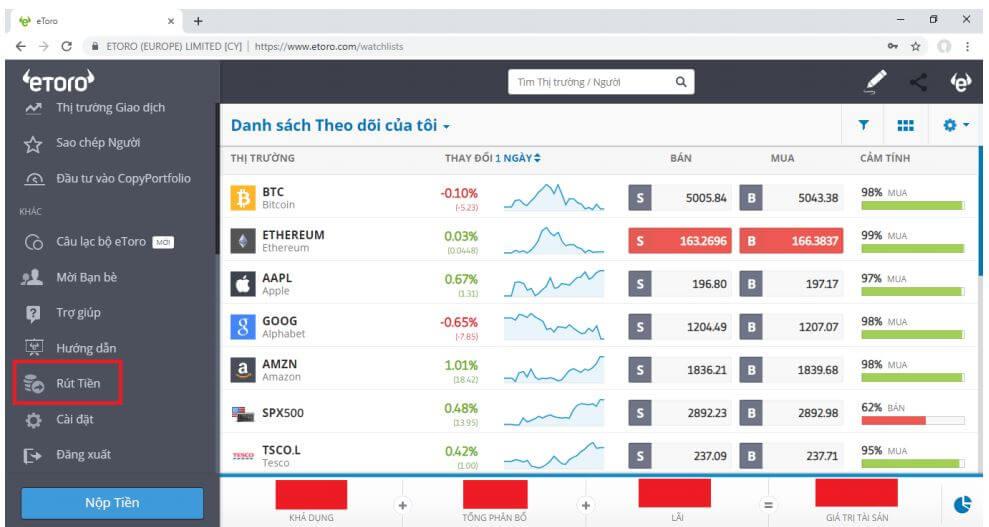Click the eToro bull icon top right
The image size is (989, 527).
[x=961, y=82]
